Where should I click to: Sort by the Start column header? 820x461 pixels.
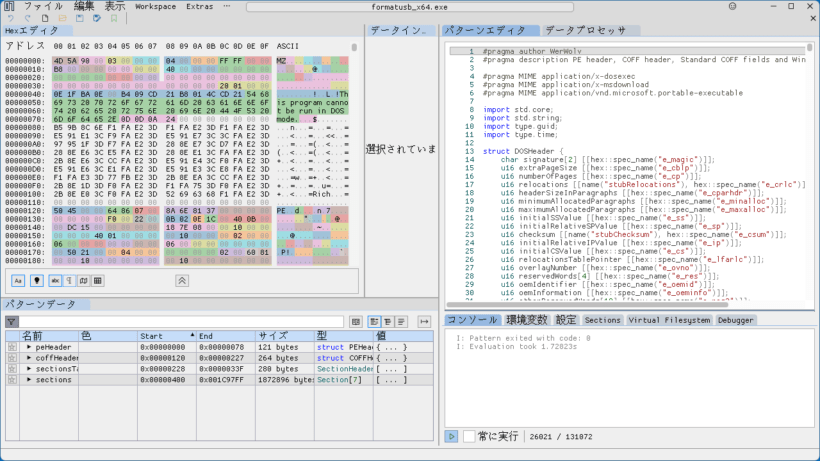click(167, 336)
